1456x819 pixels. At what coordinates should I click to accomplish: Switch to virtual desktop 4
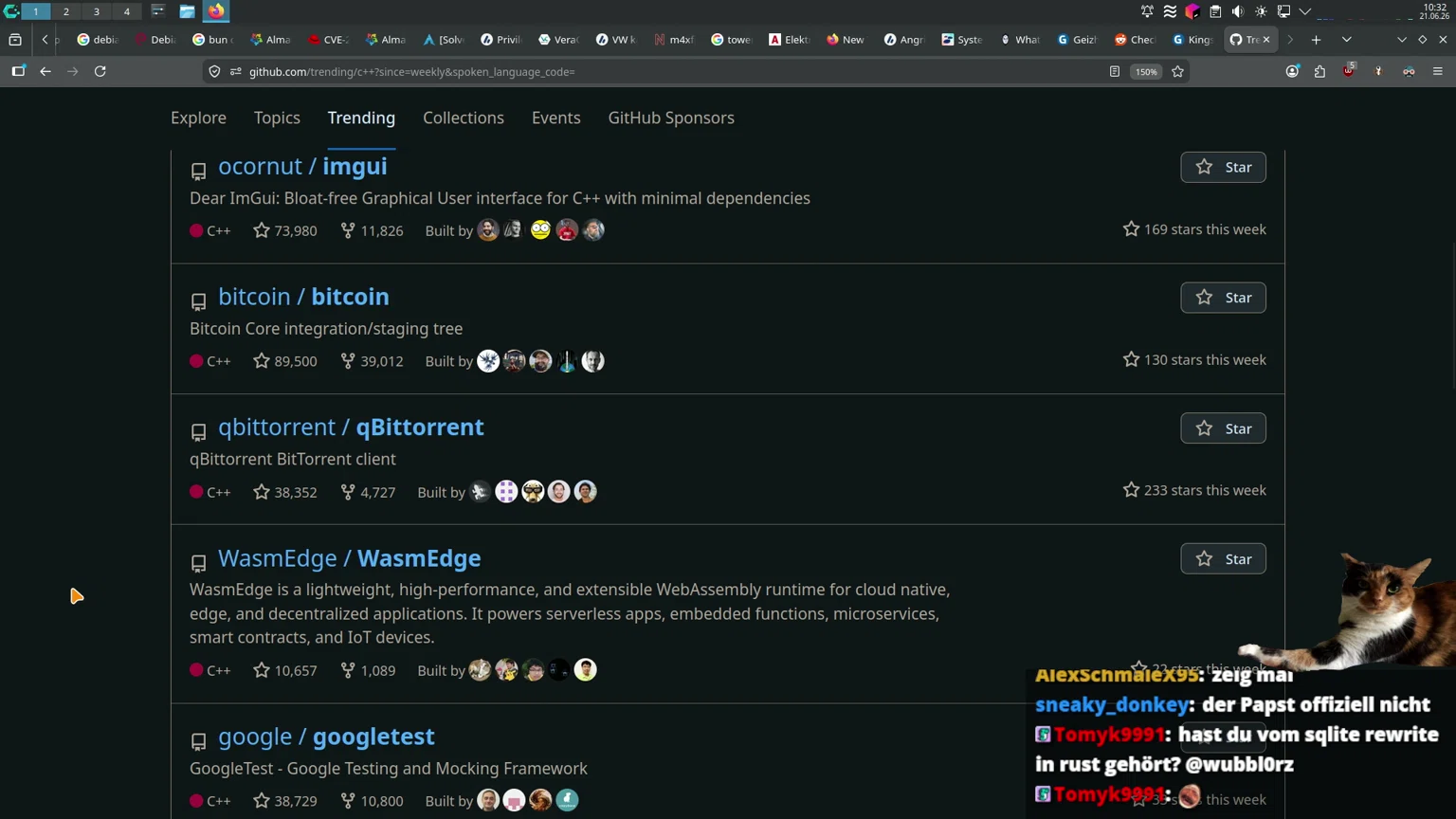click(x=126, y=11)
